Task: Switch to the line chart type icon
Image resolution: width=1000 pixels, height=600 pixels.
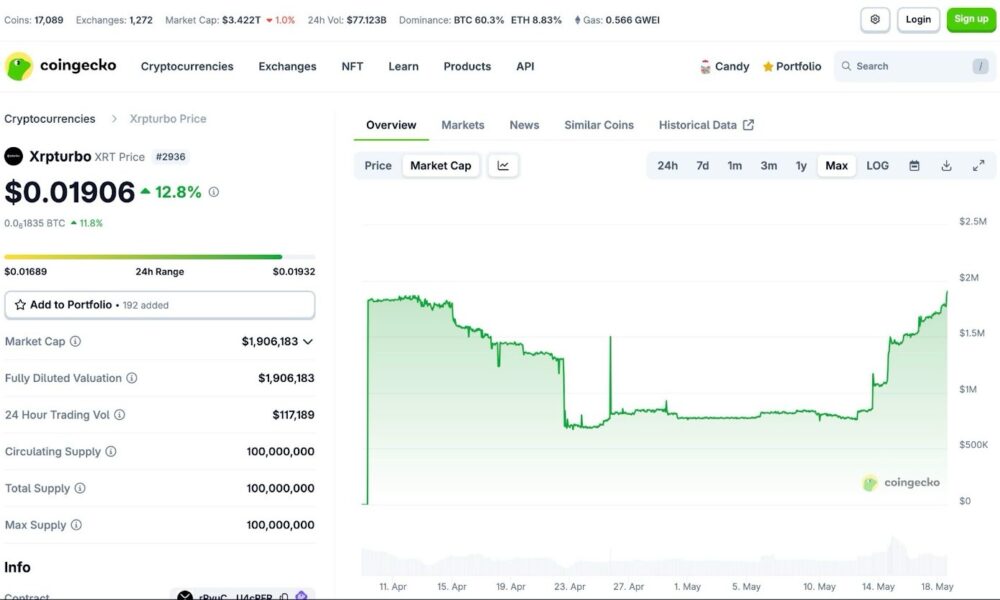Action: pyautogui.click(x=503, y=166)
